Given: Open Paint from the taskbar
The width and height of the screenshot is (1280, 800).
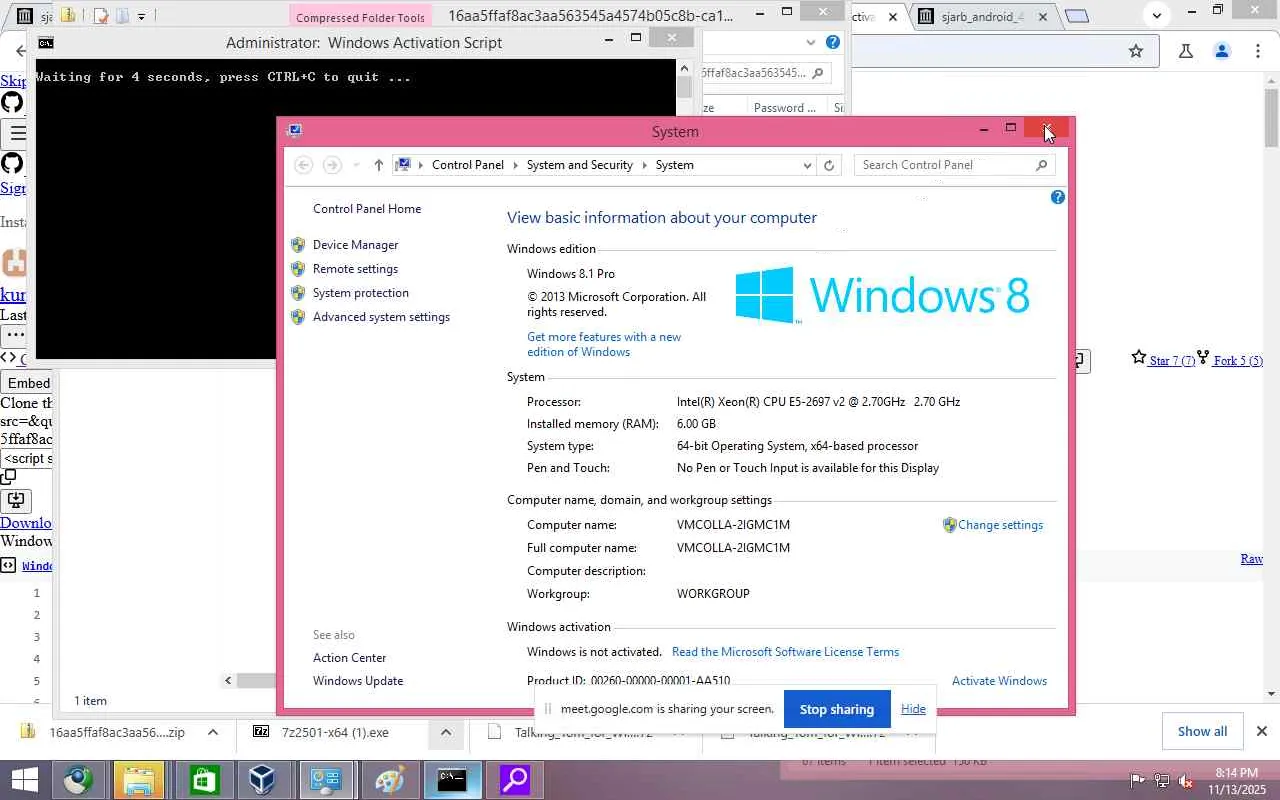Looking at the screenshot, I should 389,780.
